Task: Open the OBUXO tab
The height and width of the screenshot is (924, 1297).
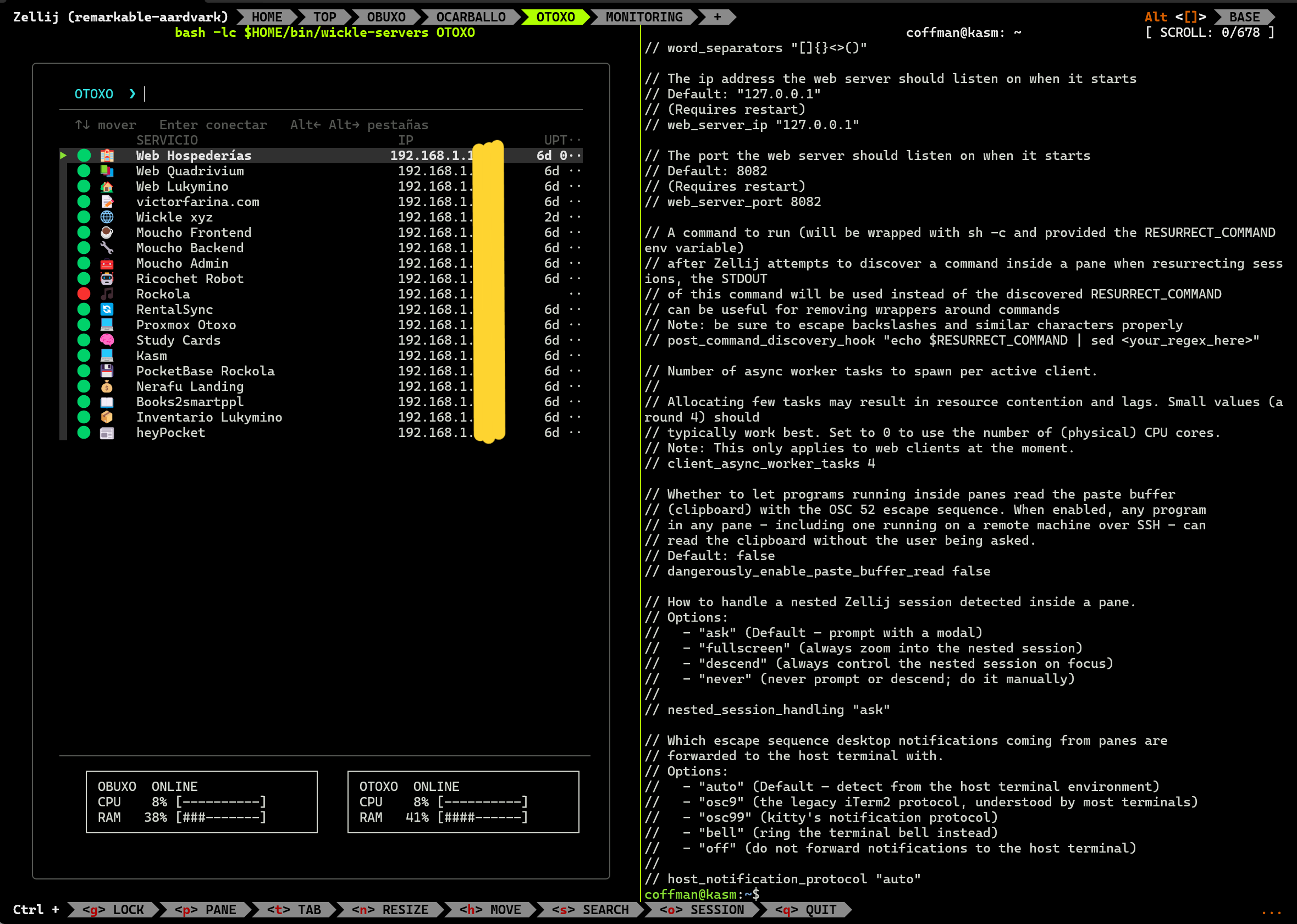Action: [386, 17]
